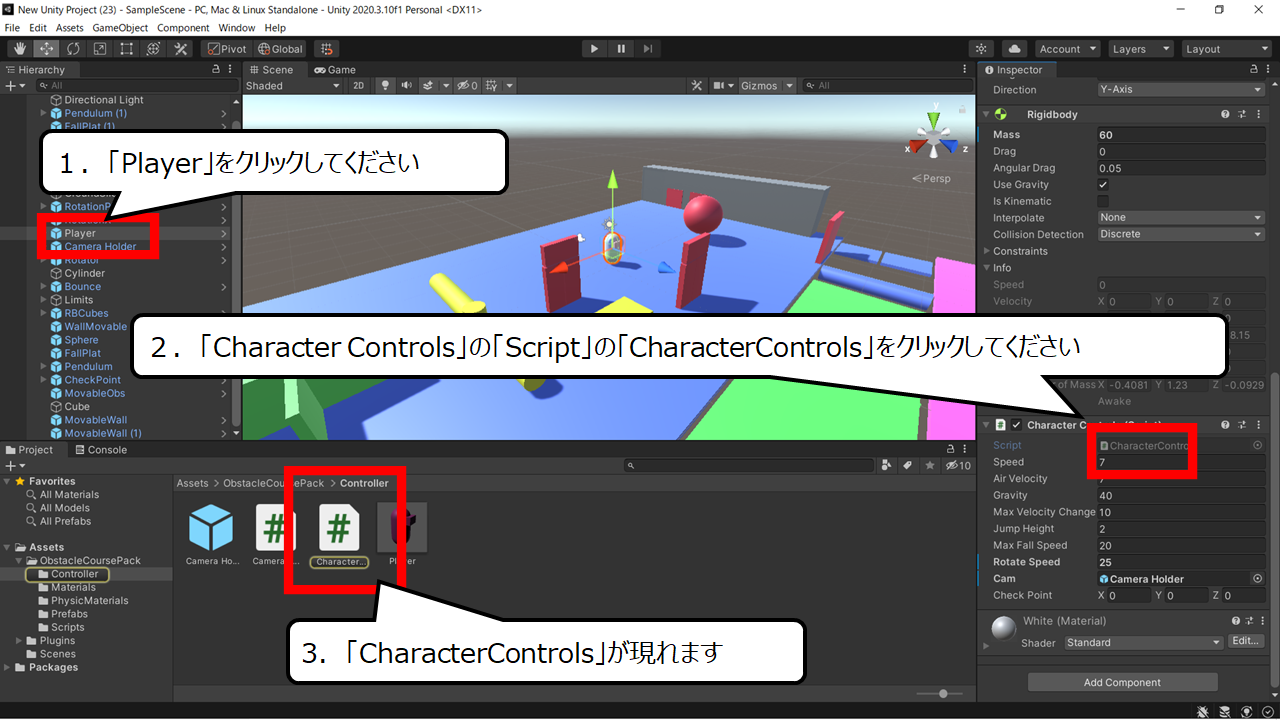Select the Hand tool in toolbar

pos(20,48)
